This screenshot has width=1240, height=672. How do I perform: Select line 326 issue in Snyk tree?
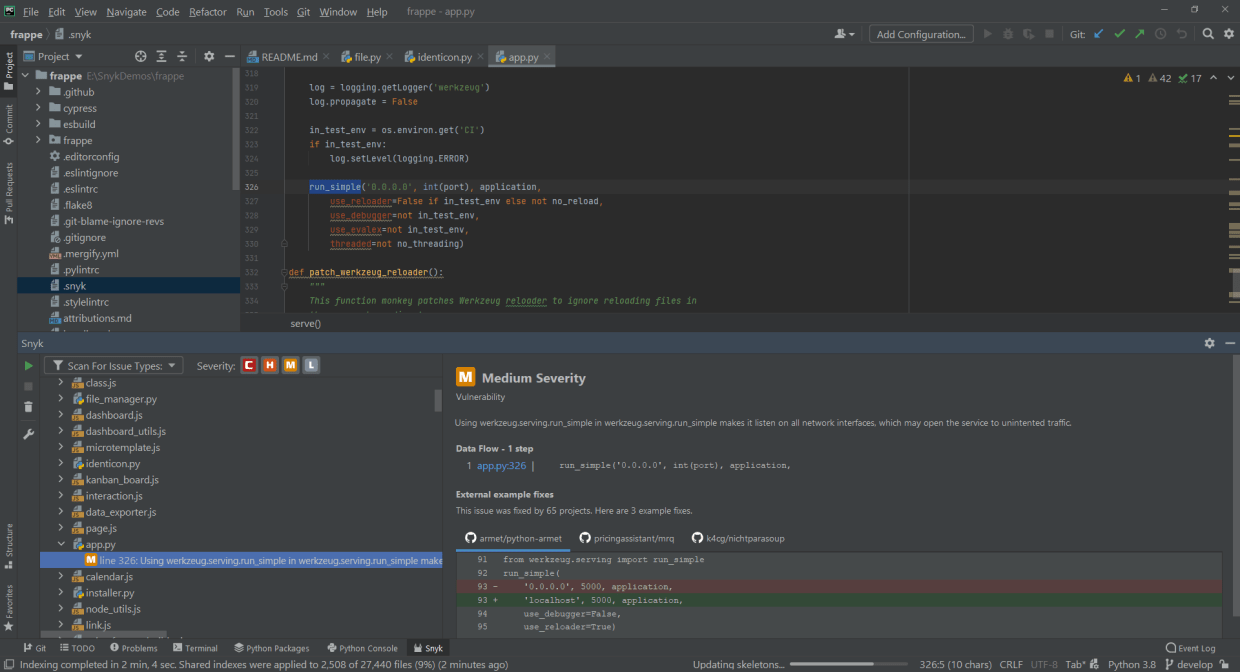click(x=240, y=561)
